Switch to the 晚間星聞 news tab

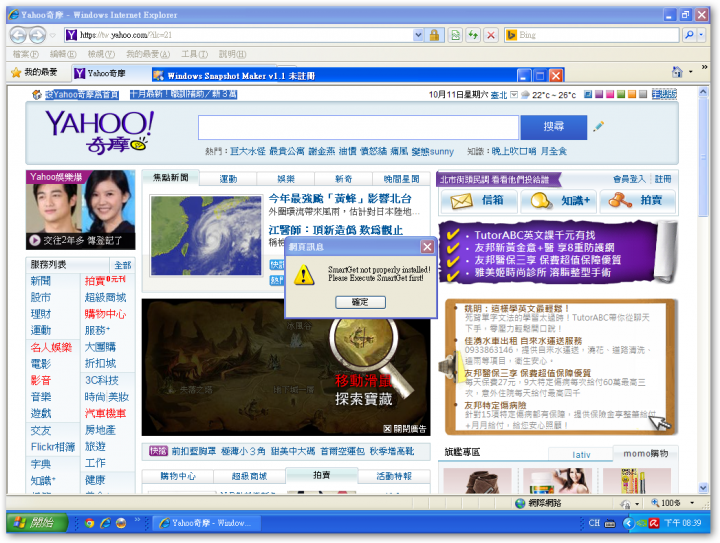pos(401,179)
